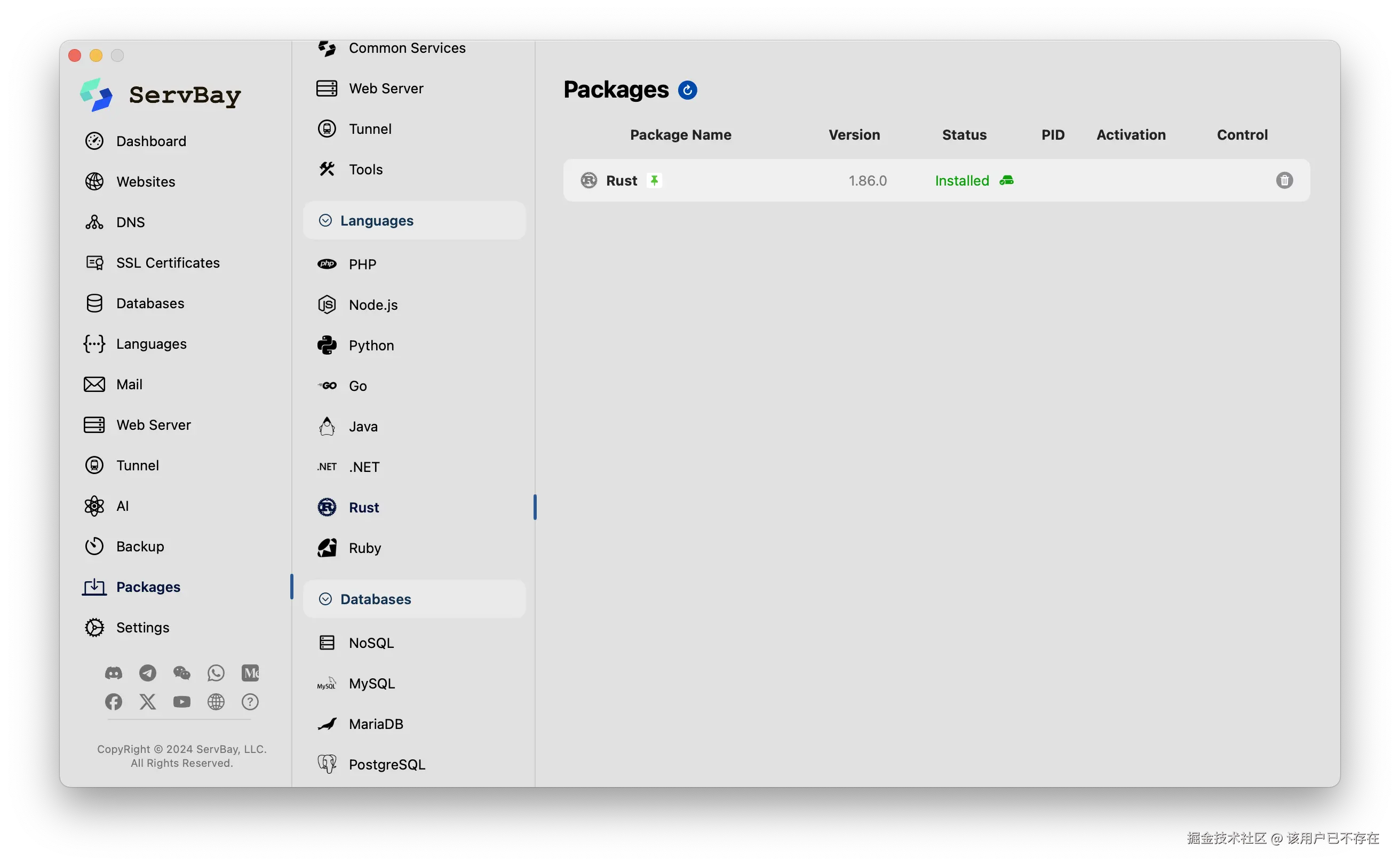Screen dimensions: 1400x866
Task: Open Settings in left sidebar
Action: pyautogui.click(x=142, y=628)
